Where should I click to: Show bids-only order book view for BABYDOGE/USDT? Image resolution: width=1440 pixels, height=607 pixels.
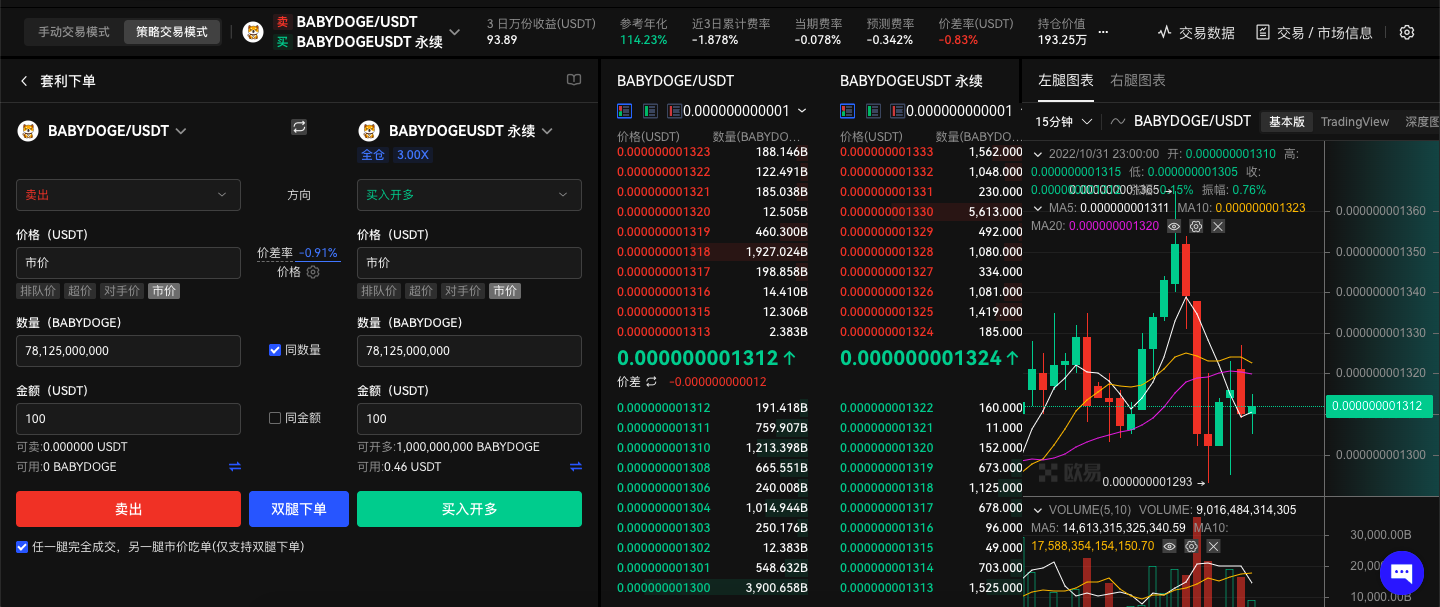pyautogui.click(x=650, y=110)
